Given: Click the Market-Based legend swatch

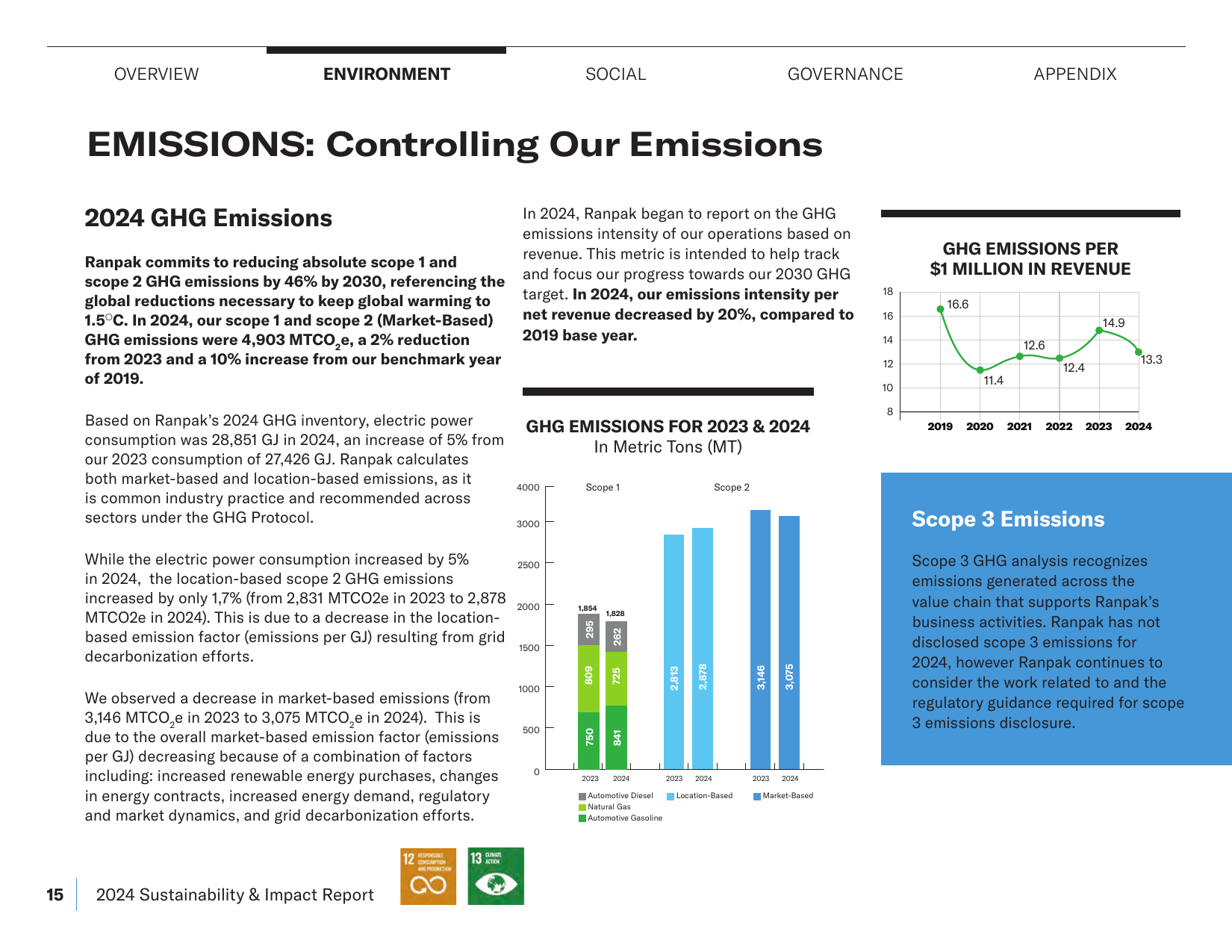Looking at the screenshot, I should coord(757,796).
